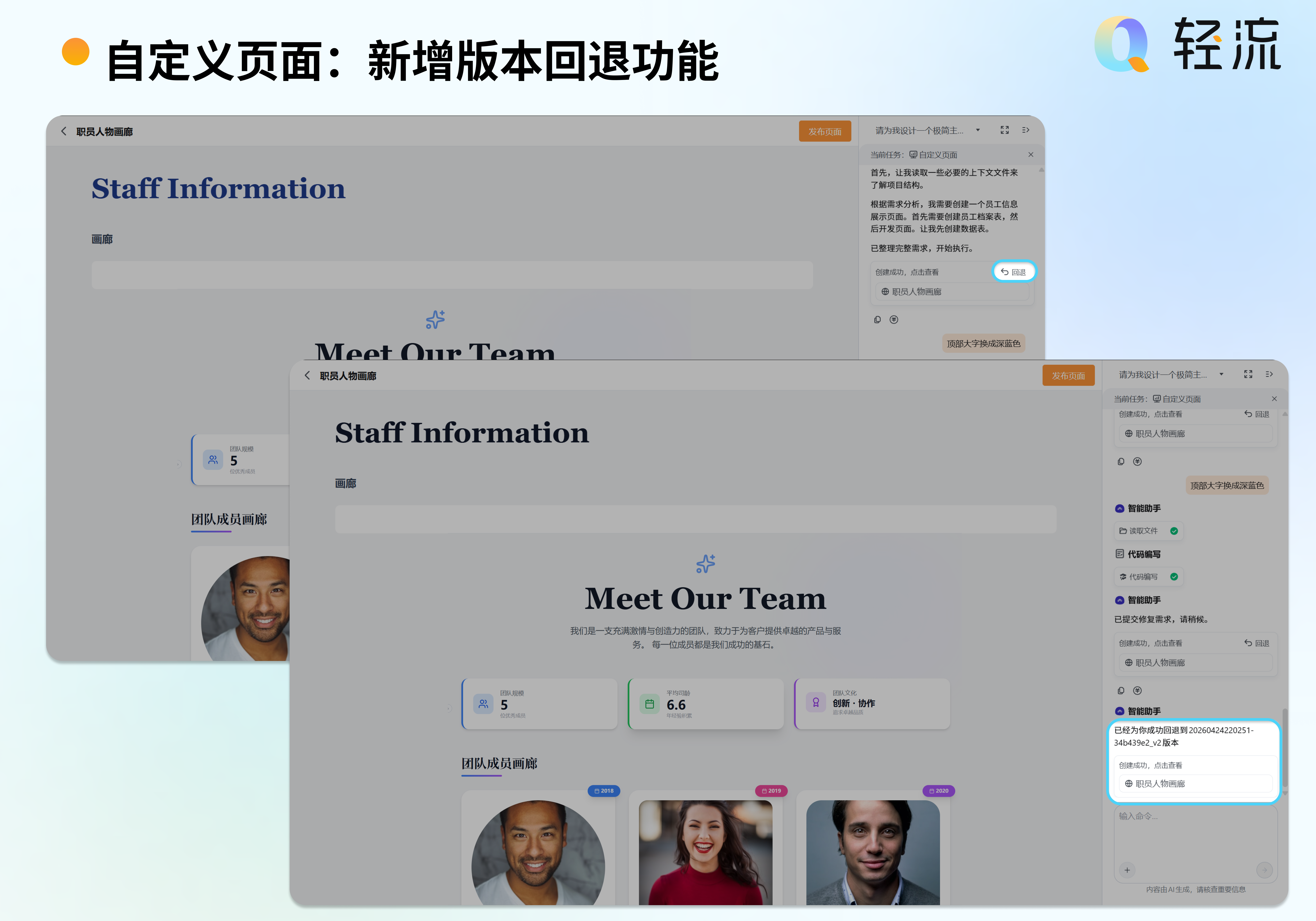
Task: Click the back arrow in the front window header
Action: point(307,375)
